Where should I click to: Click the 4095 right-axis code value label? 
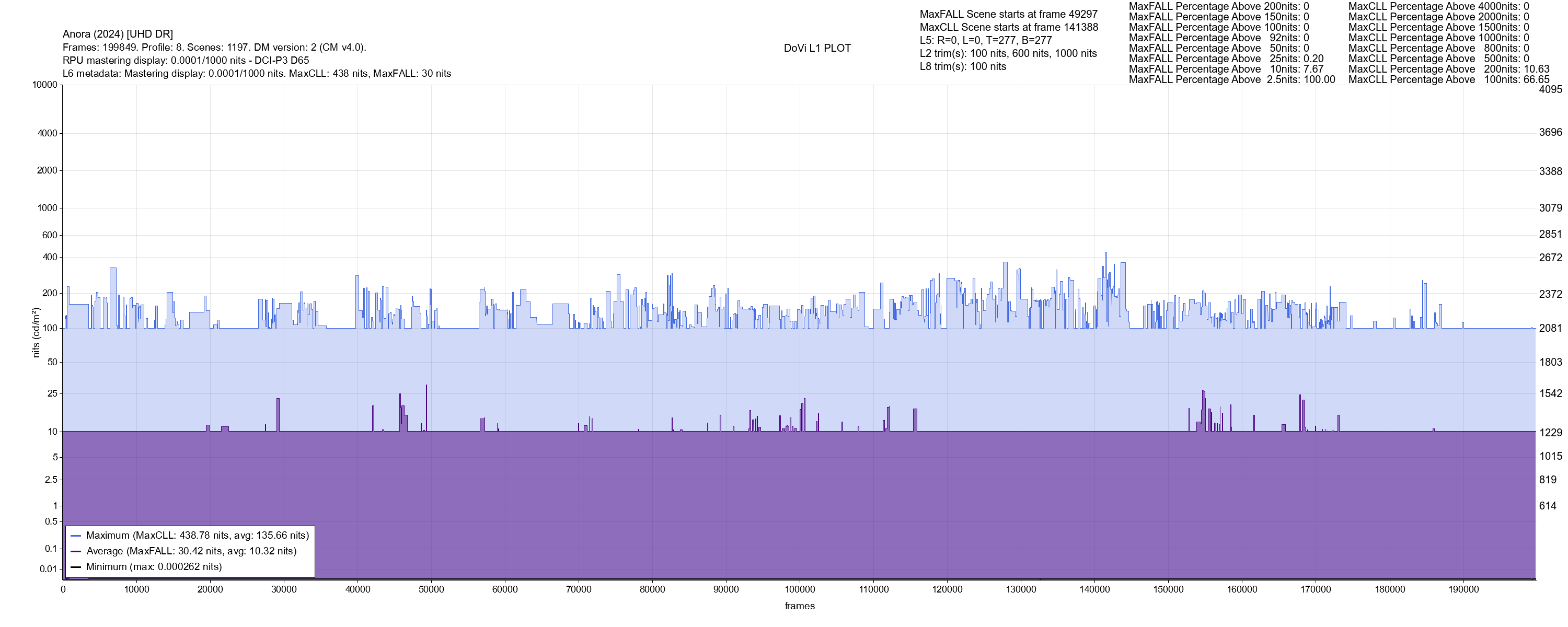coord(1550,89)
